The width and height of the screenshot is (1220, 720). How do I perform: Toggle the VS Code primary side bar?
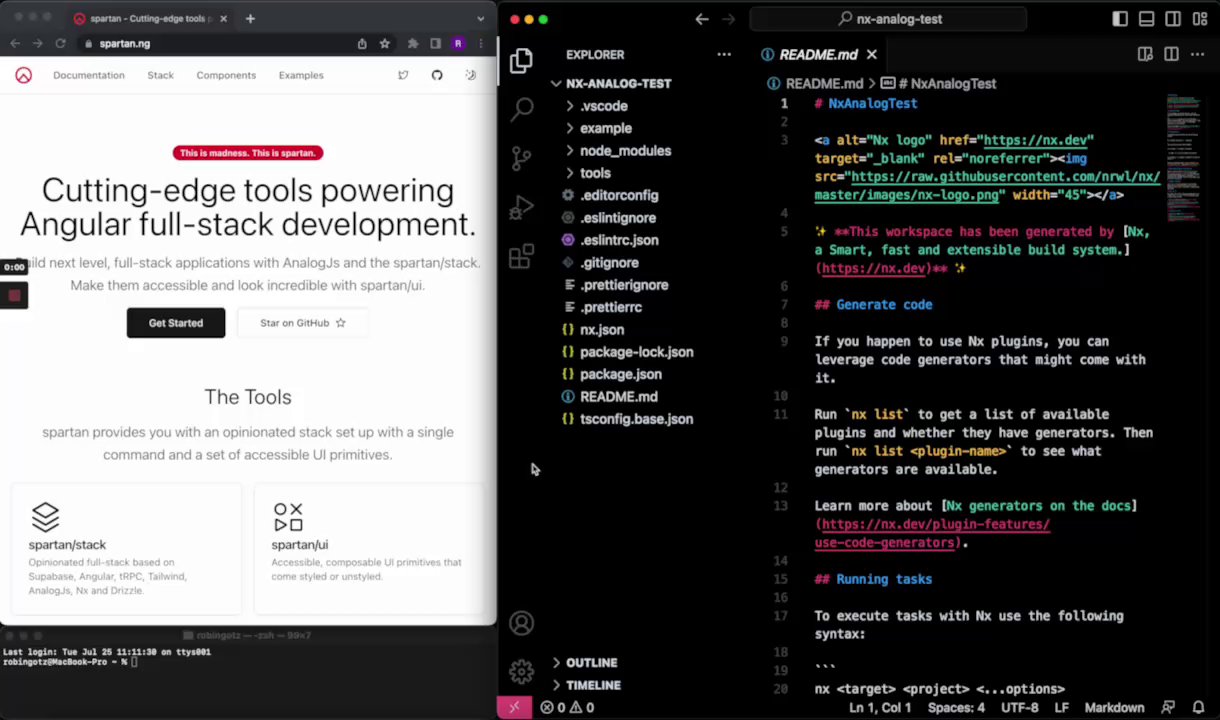tap(1120, 18)
